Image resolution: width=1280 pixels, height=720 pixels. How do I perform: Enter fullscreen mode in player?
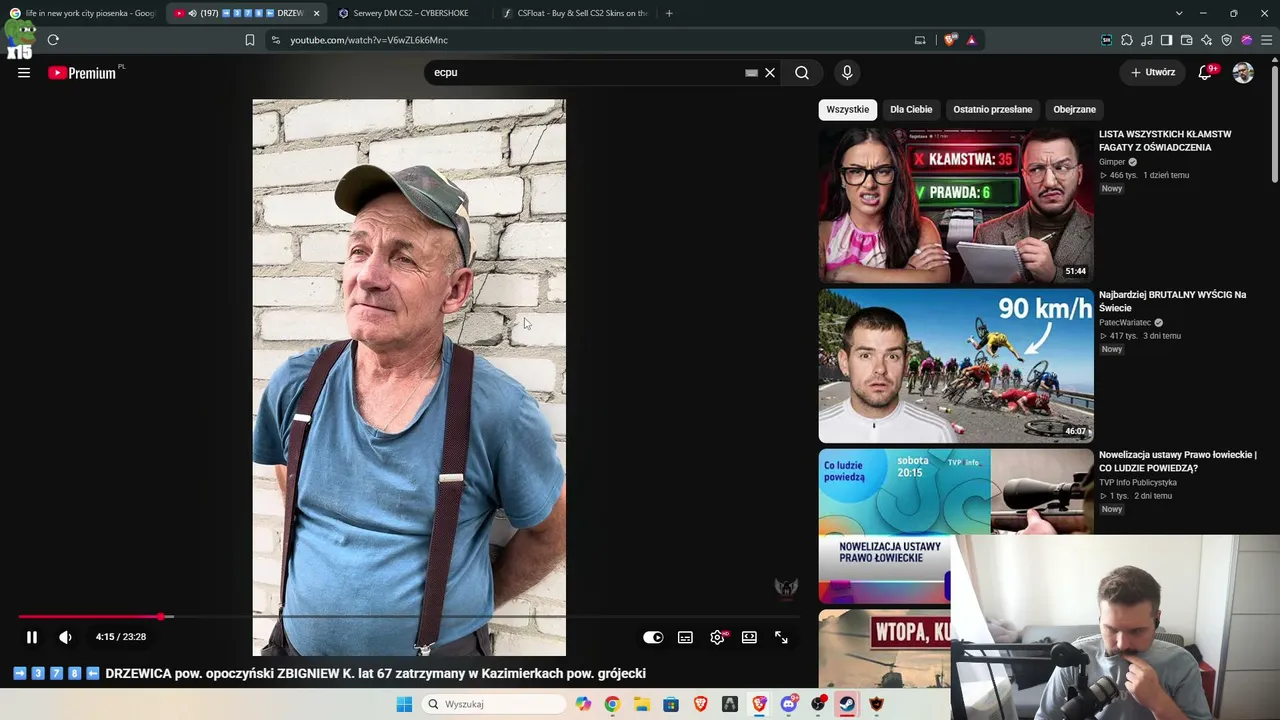781,637
